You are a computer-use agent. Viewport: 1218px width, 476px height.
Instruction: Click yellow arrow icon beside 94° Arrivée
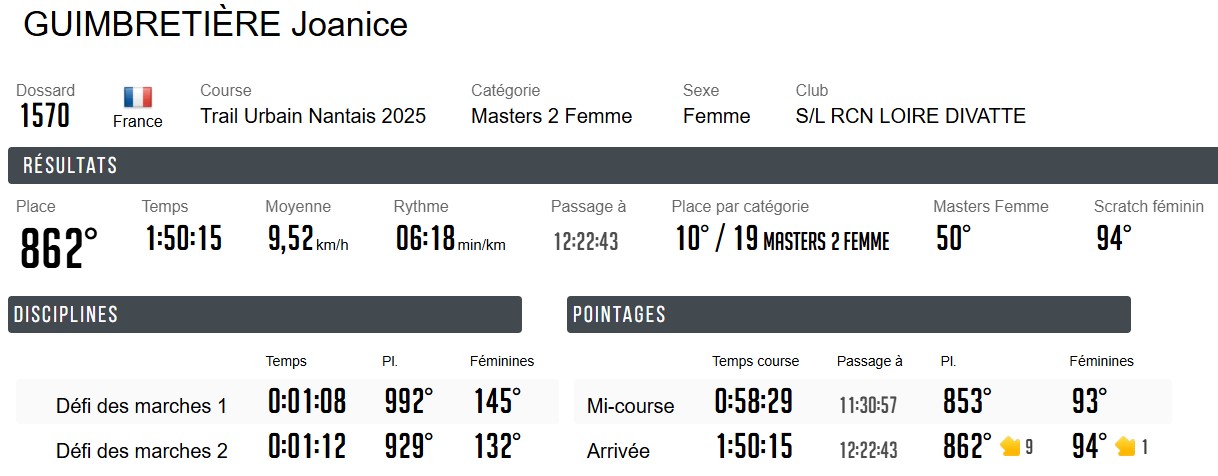coord(1125,446)
